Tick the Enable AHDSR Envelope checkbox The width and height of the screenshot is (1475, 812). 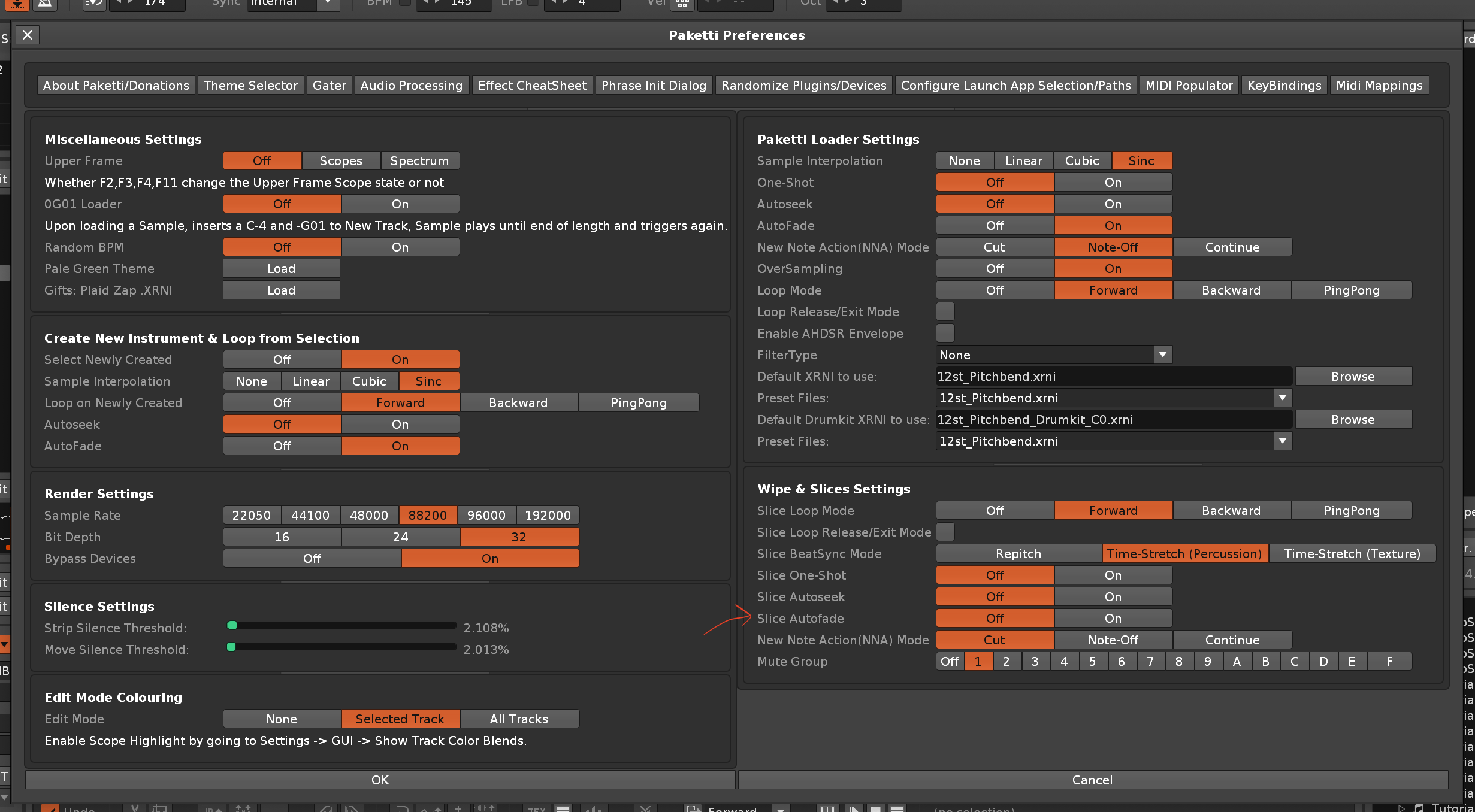[x=945, y=334]
